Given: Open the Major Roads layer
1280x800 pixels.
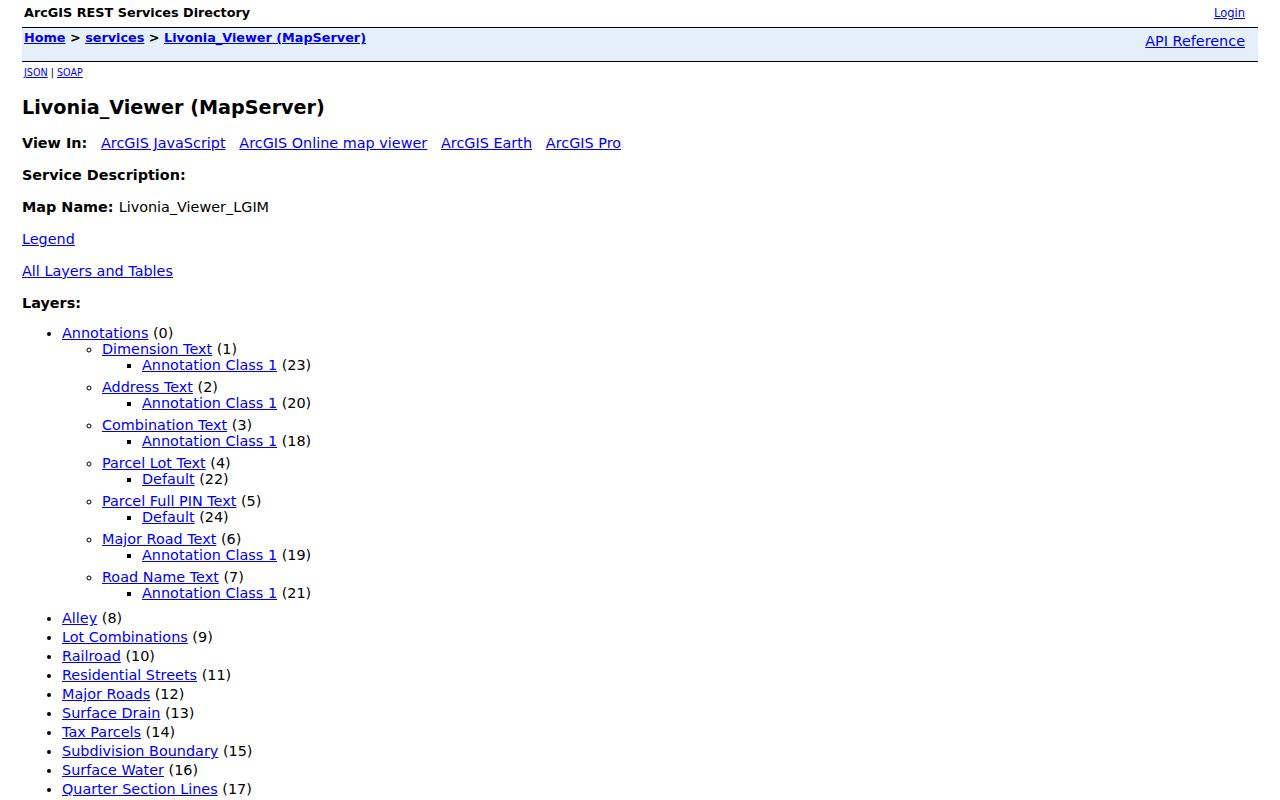Looking at the screenshot, I should click(x=106, y=694).
